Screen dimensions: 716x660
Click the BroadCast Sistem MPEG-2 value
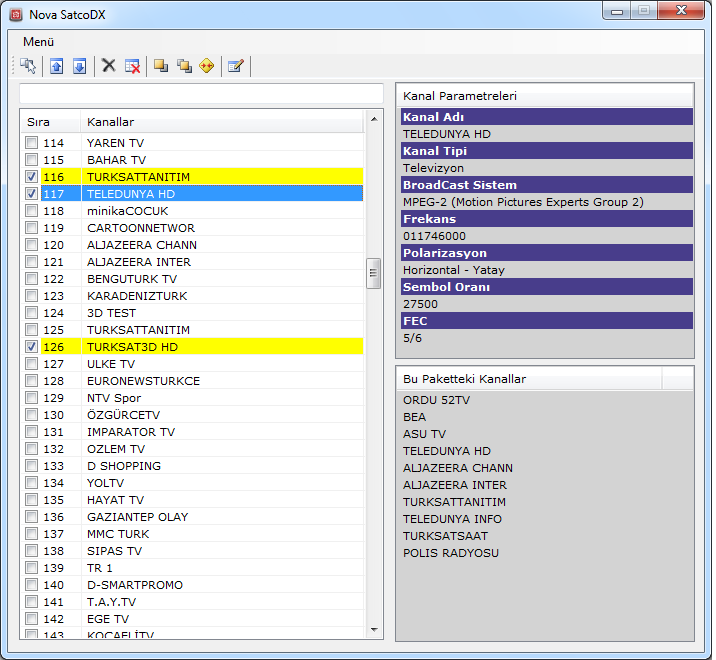point(523,202)
